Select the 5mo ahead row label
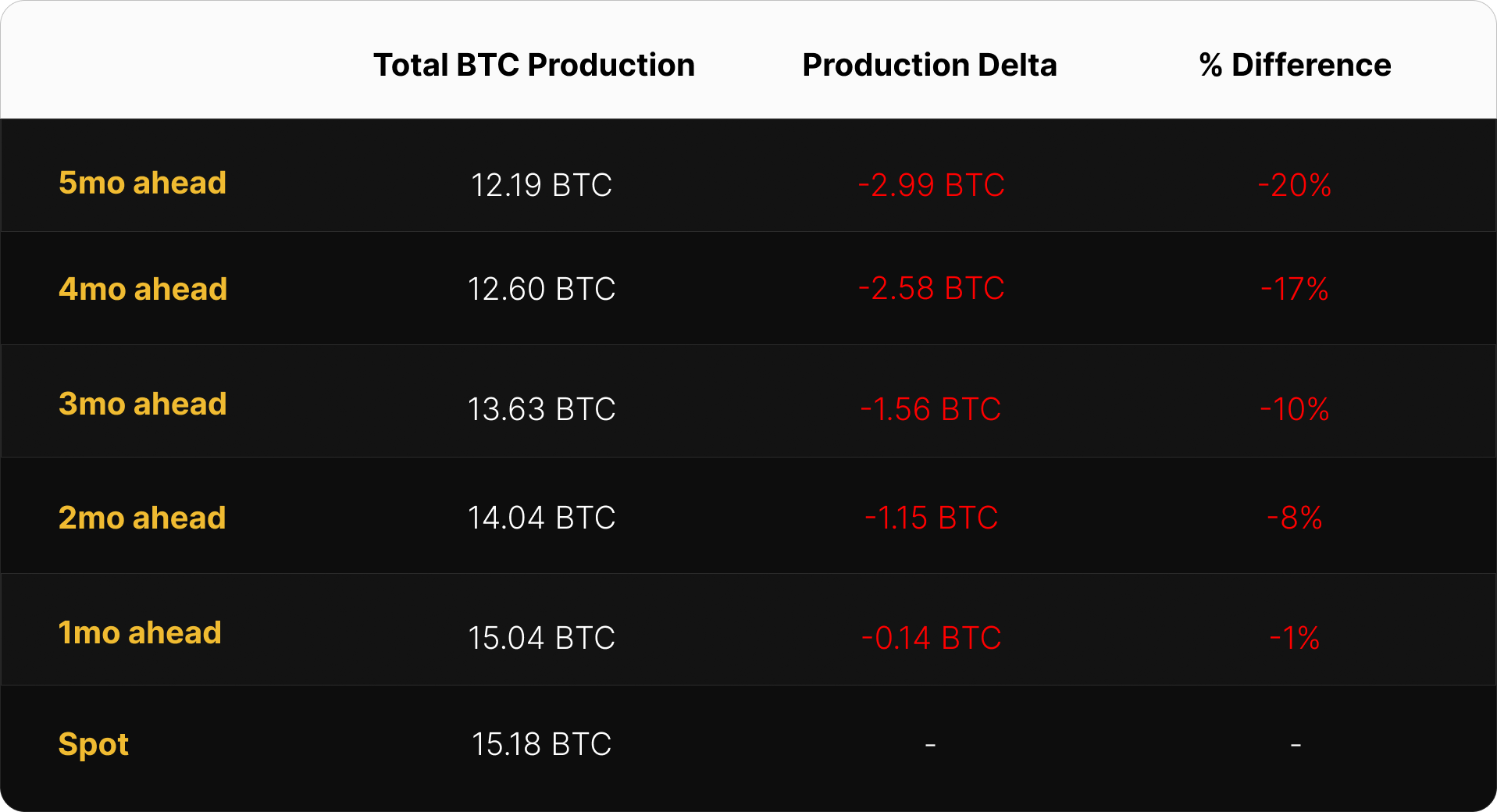The height and width of the screenshot is (812, 1497). point(142,183)
